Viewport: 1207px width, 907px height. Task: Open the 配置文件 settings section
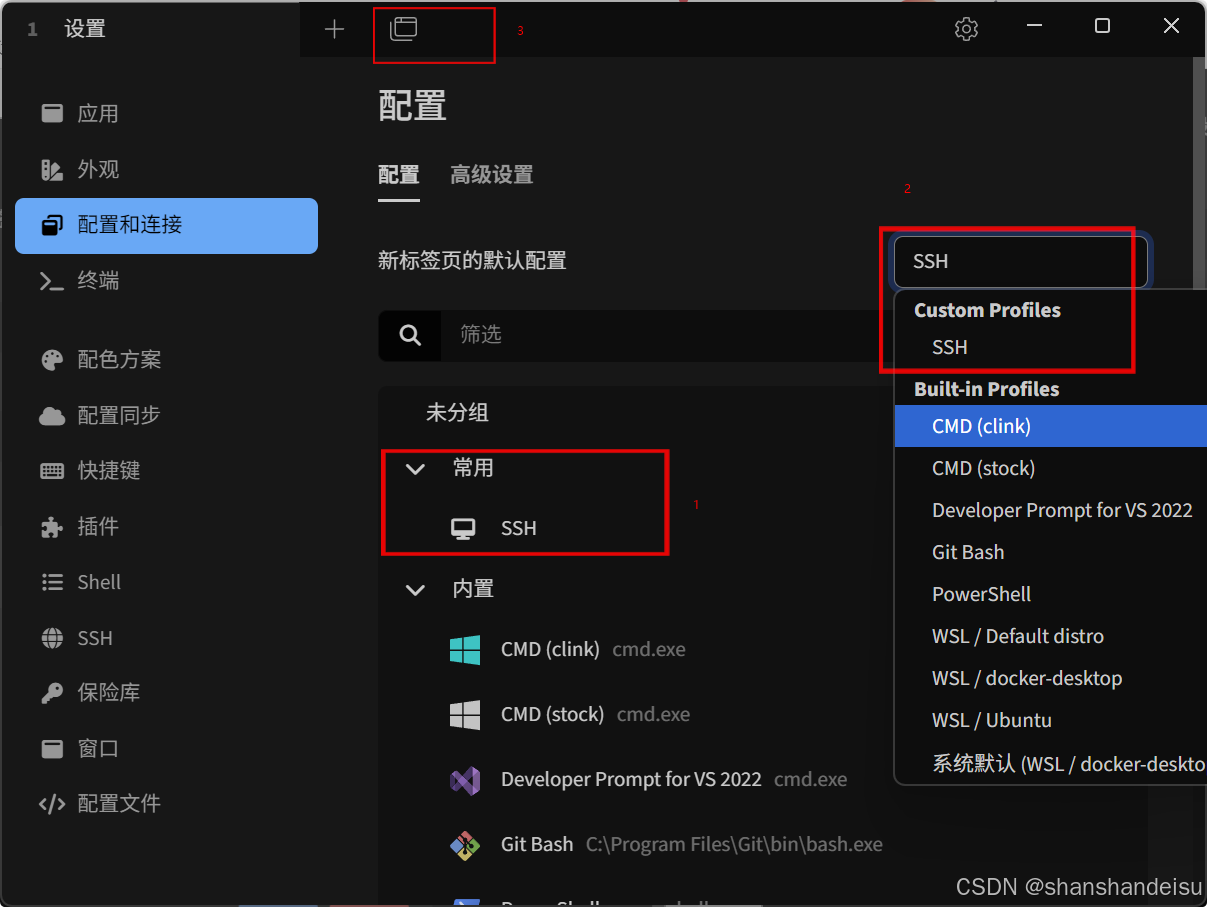(x=166, y=803)
